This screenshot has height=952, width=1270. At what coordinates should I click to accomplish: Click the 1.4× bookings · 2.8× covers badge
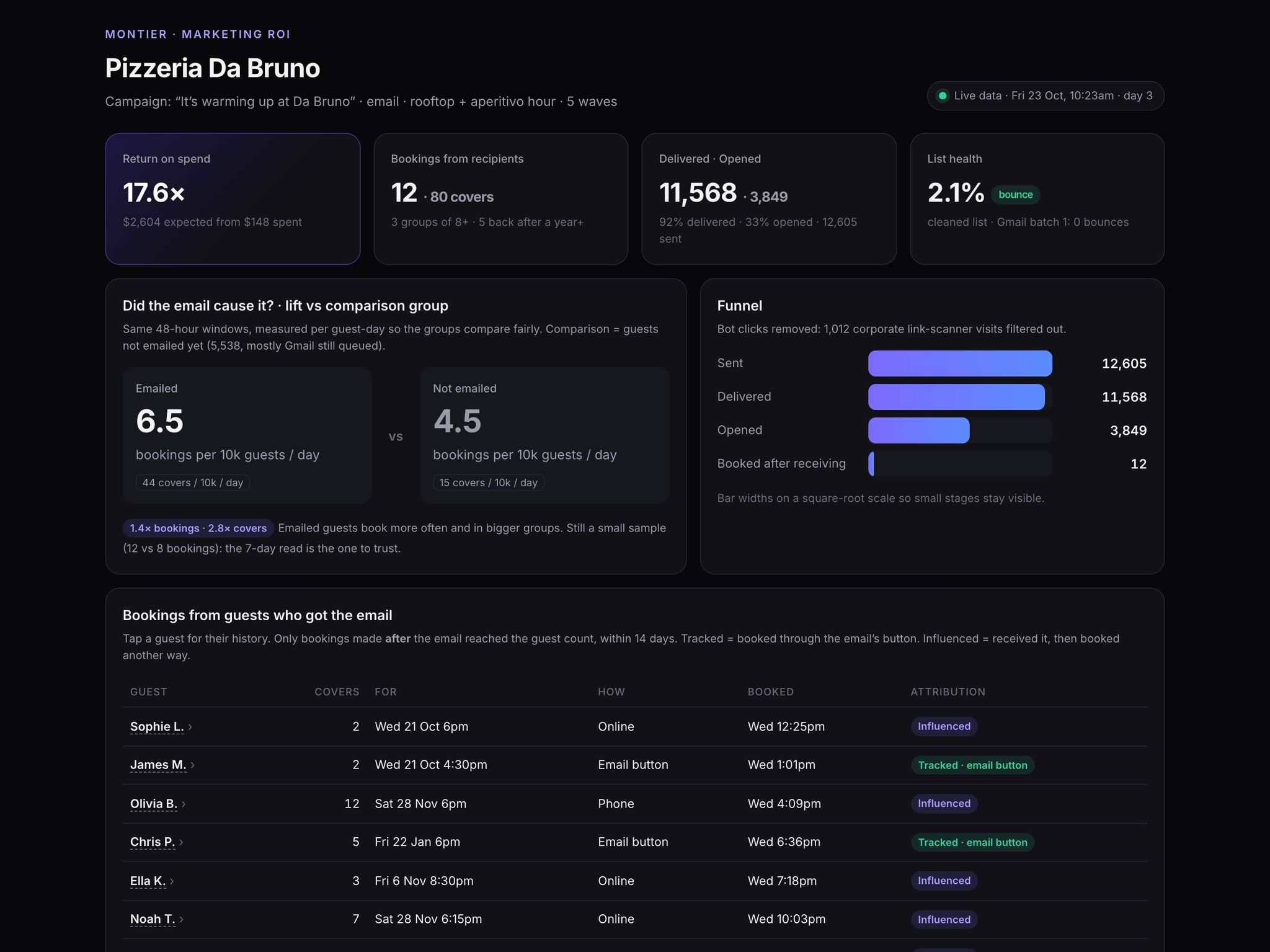198,528
